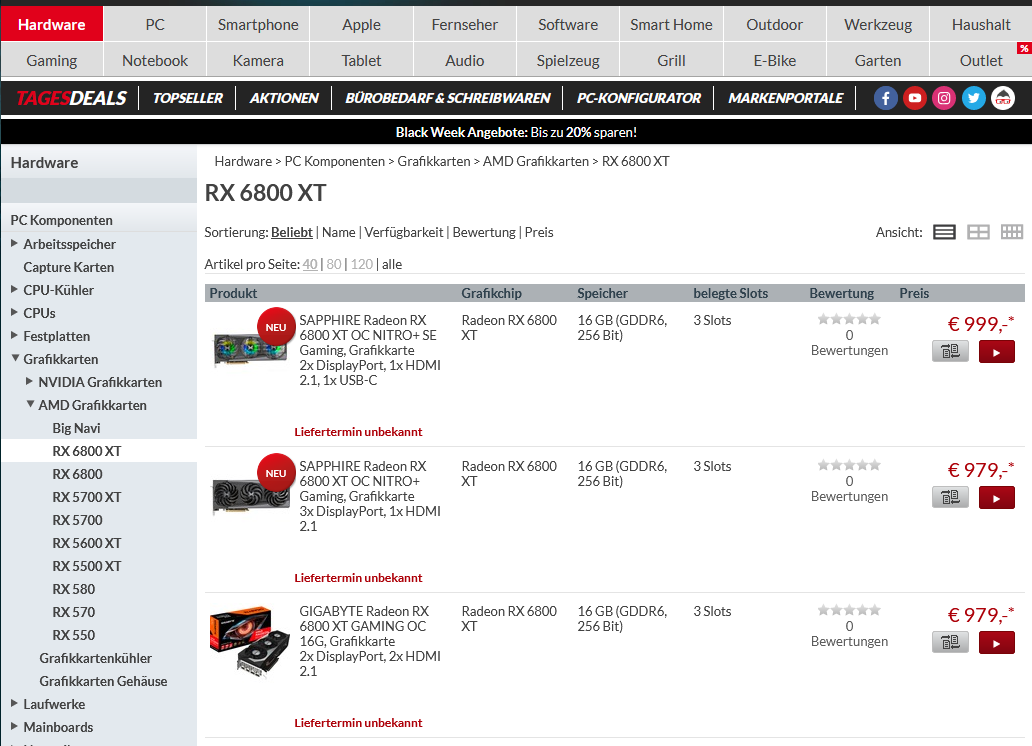Viewport: 1032px width, 746px height.
Task: Go to Grafikkarten breadcrumb
Action: point(434,161)
